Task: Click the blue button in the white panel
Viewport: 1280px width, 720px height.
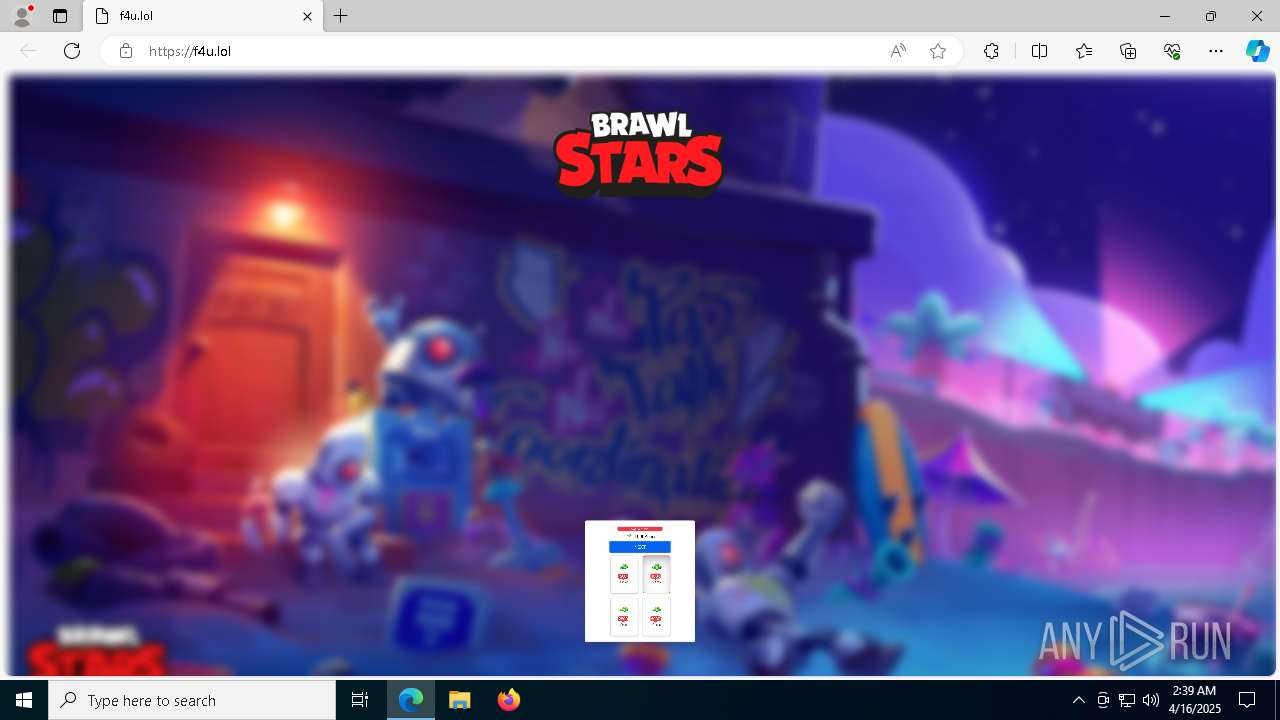Action: 640,547
